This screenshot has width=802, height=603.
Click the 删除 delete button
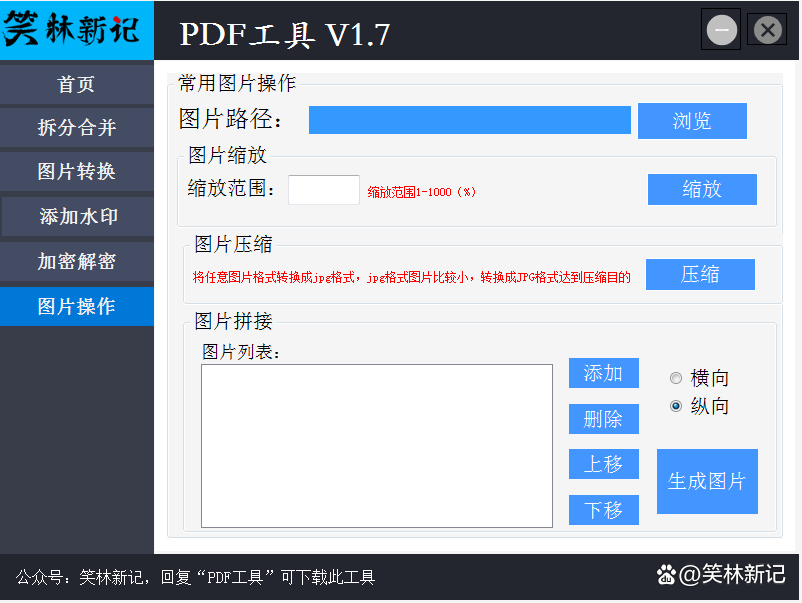(x=603, y=419)
